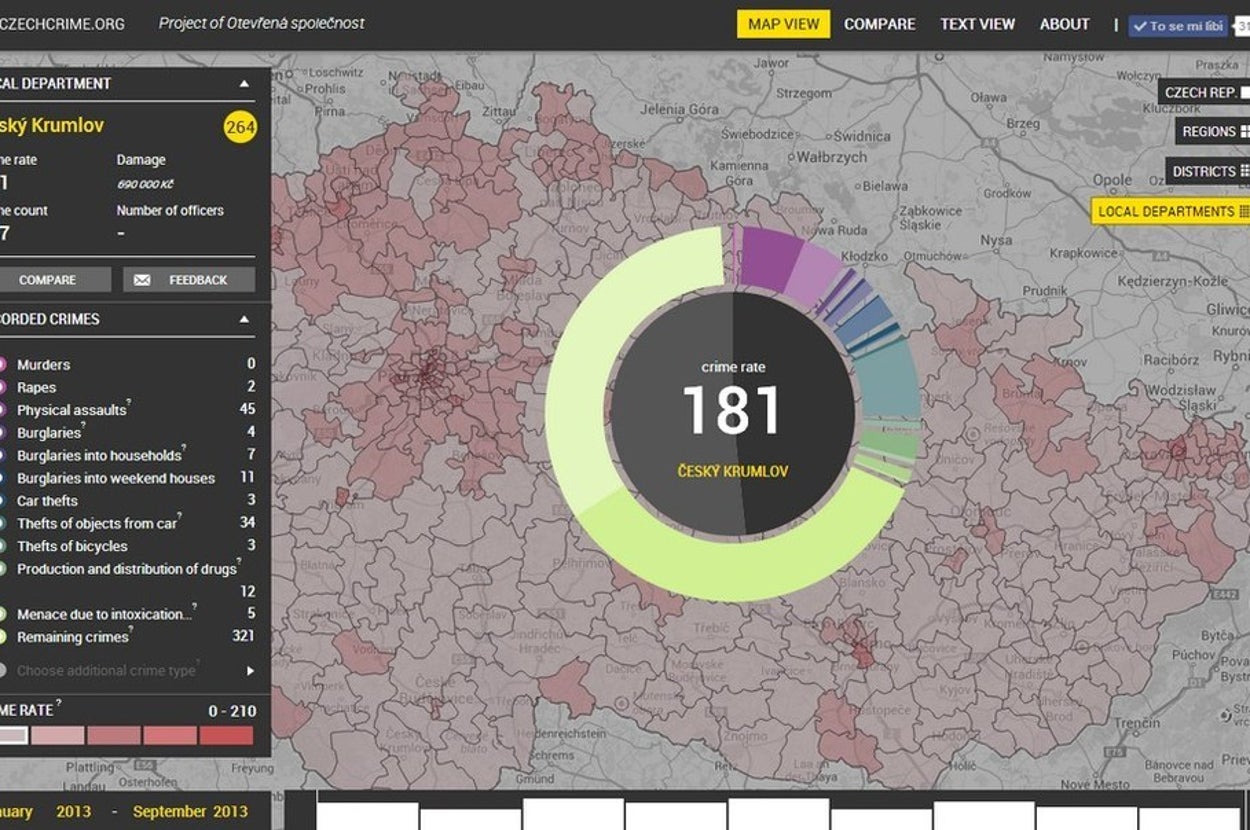Select the darkest red crime rate swatch

(226, 736)
